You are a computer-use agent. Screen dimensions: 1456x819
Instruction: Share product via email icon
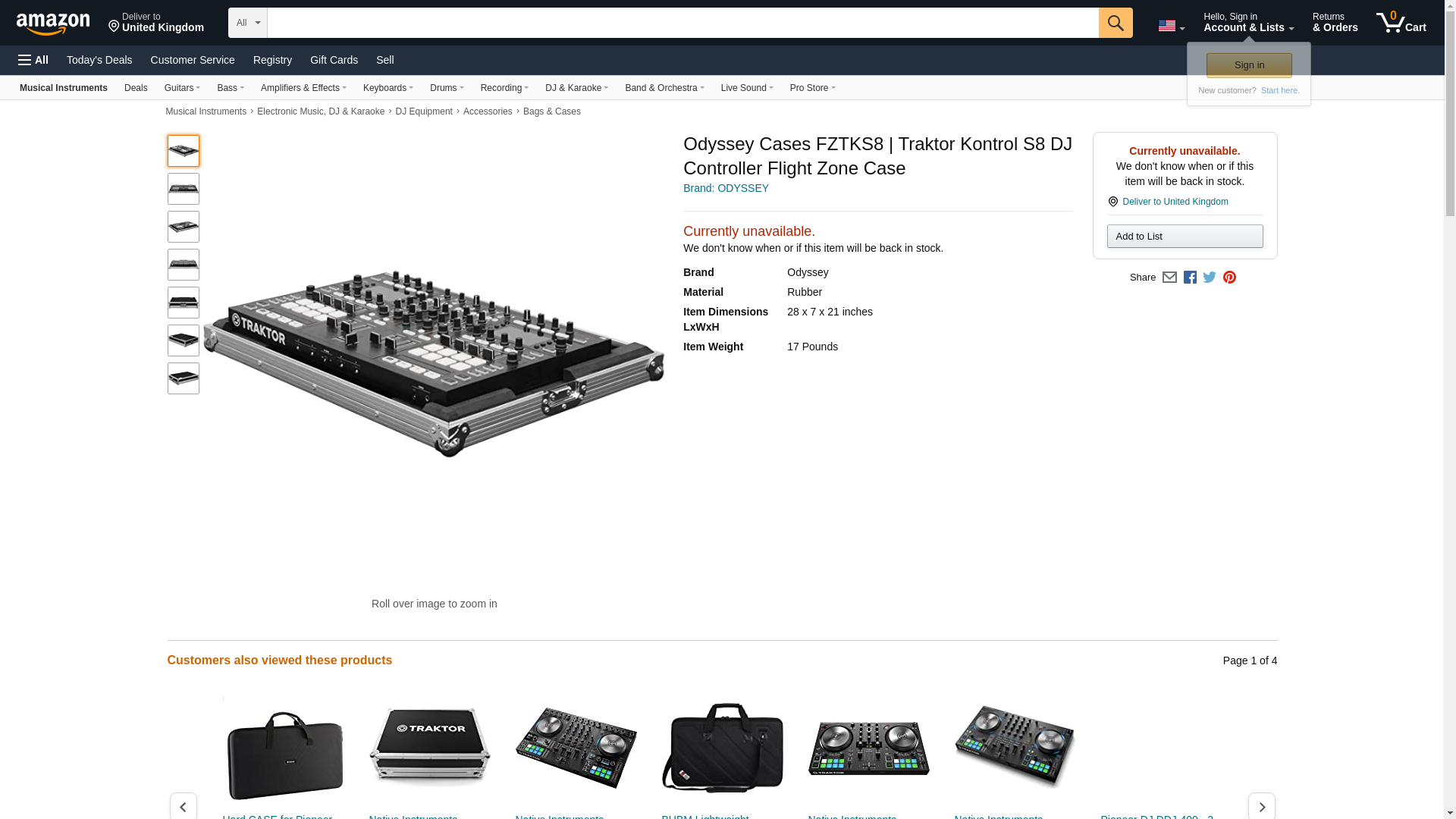pos(1169,278)
